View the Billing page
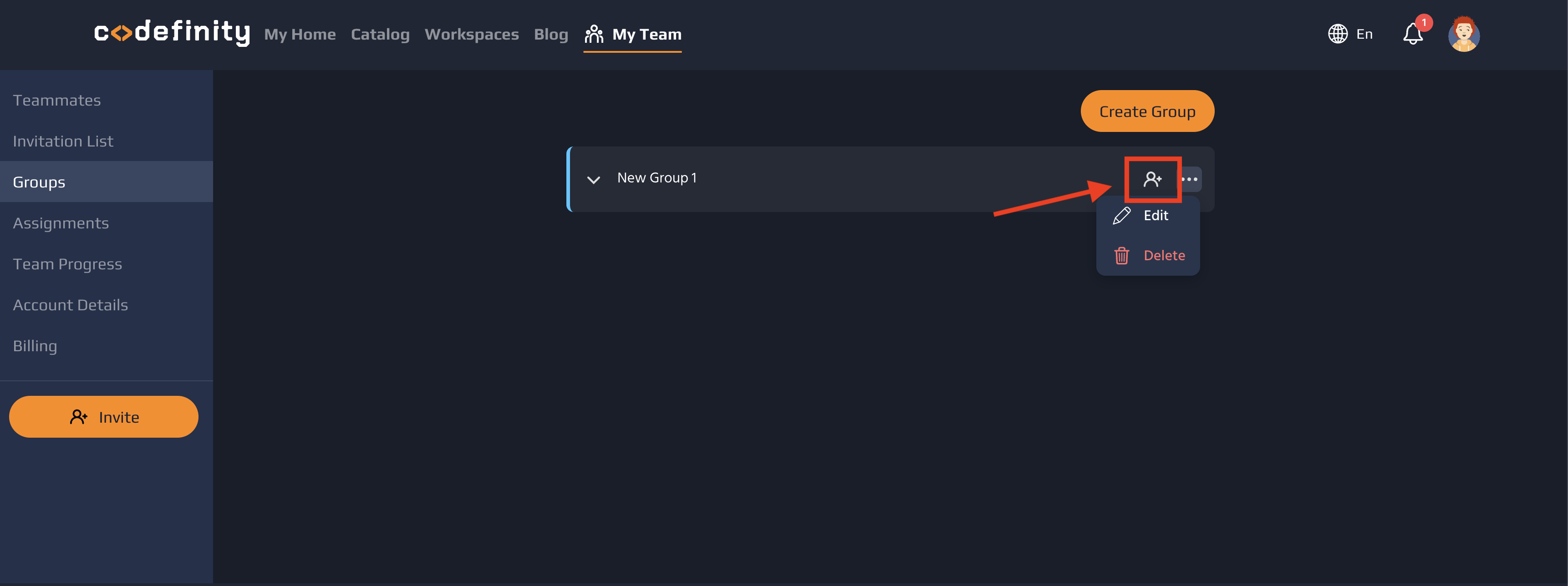The height and width of the screenshot is (586, 1568). point(35,346)
